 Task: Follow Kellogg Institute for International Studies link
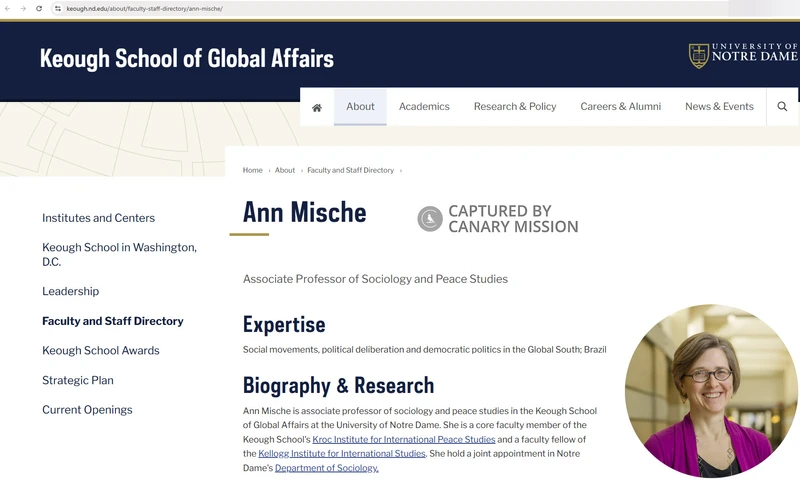[x=342, y=453]
